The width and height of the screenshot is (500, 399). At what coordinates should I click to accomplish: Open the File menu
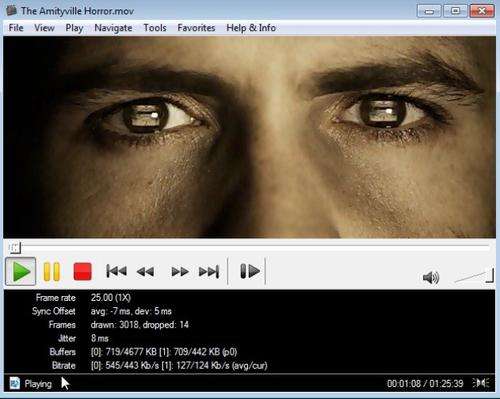(x=16, y=28)
